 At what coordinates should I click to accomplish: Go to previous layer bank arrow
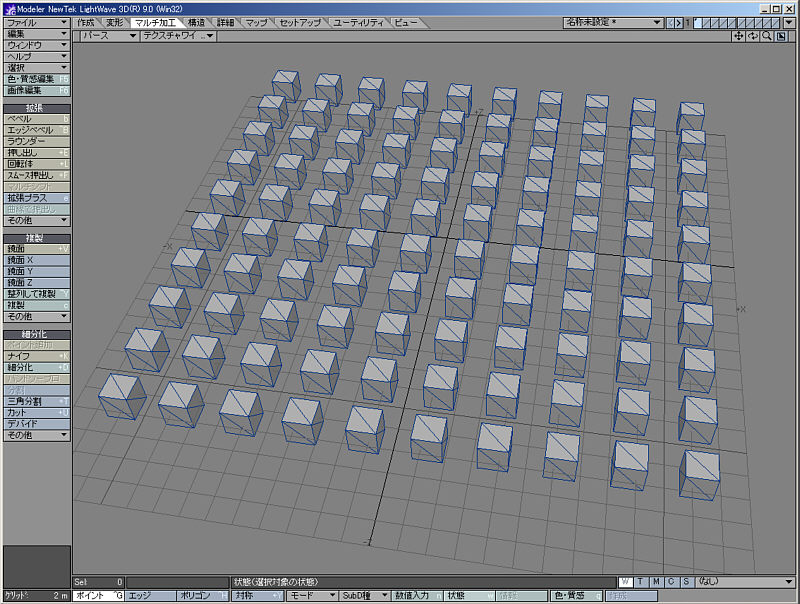coord(671,22)
